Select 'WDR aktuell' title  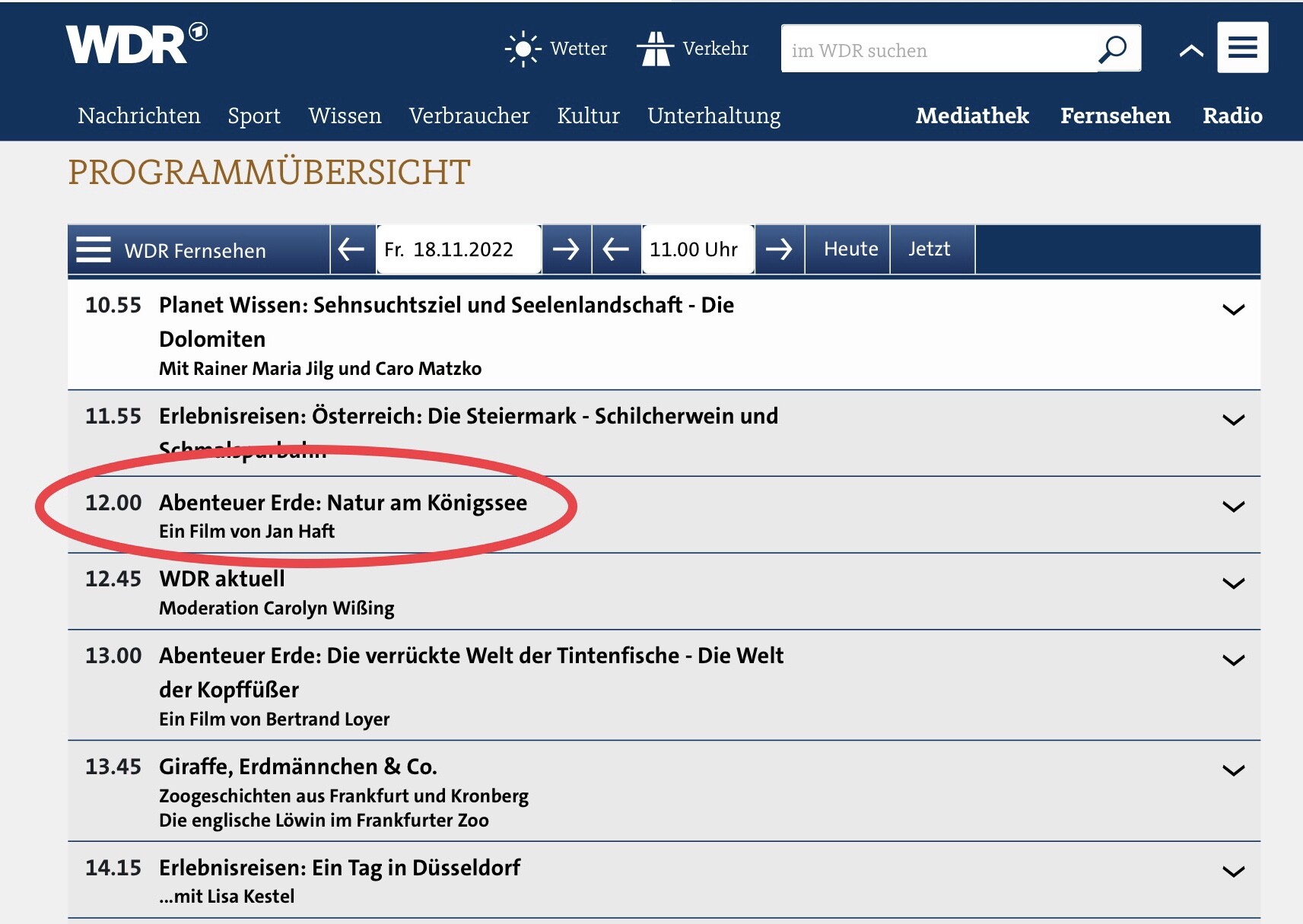[222, 579]
